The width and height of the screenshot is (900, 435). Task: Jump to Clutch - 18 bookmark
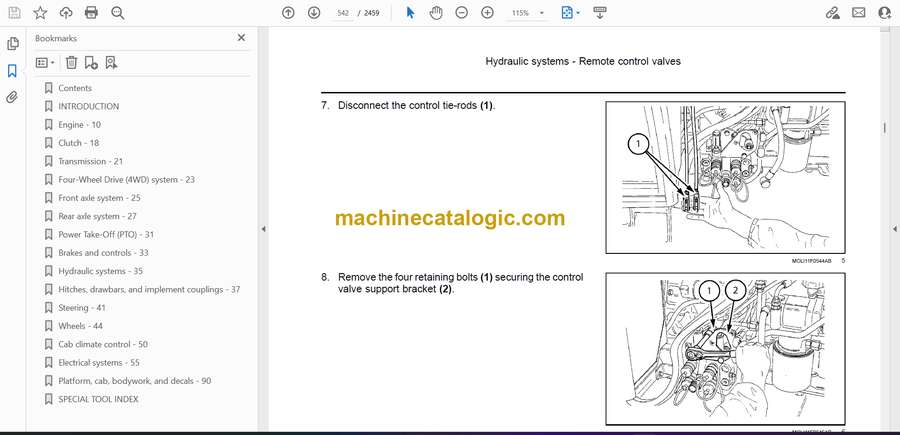pyautogui.click(x=78, y=143)
